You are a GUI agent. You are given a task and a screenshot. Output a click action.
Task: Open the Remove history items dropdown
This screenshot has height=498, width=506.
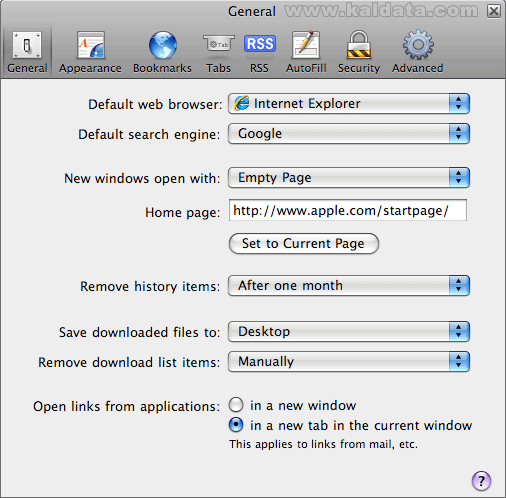click(349, 286)
